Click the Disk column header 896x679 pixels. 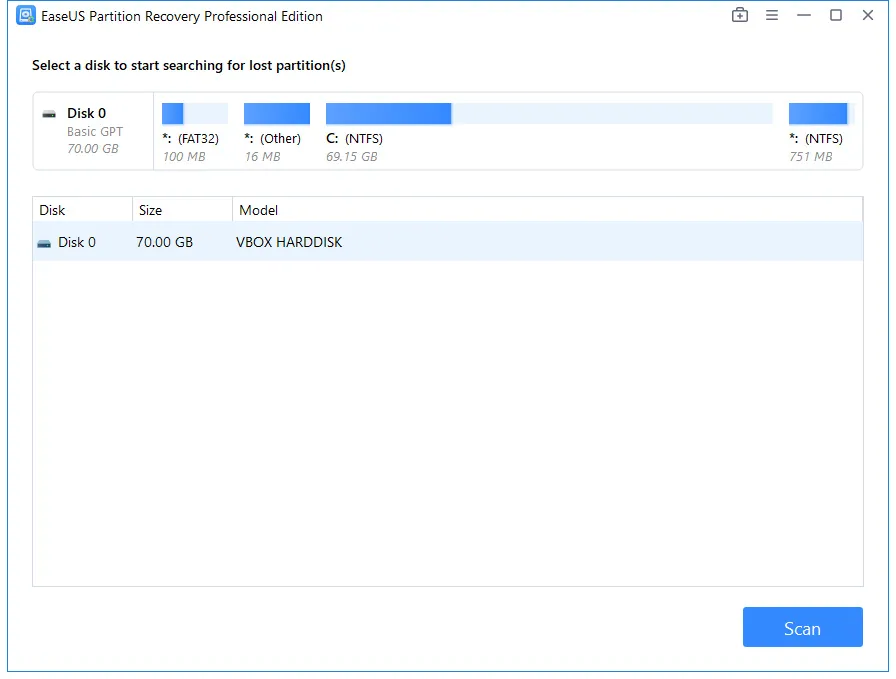[x=82, y=210]
